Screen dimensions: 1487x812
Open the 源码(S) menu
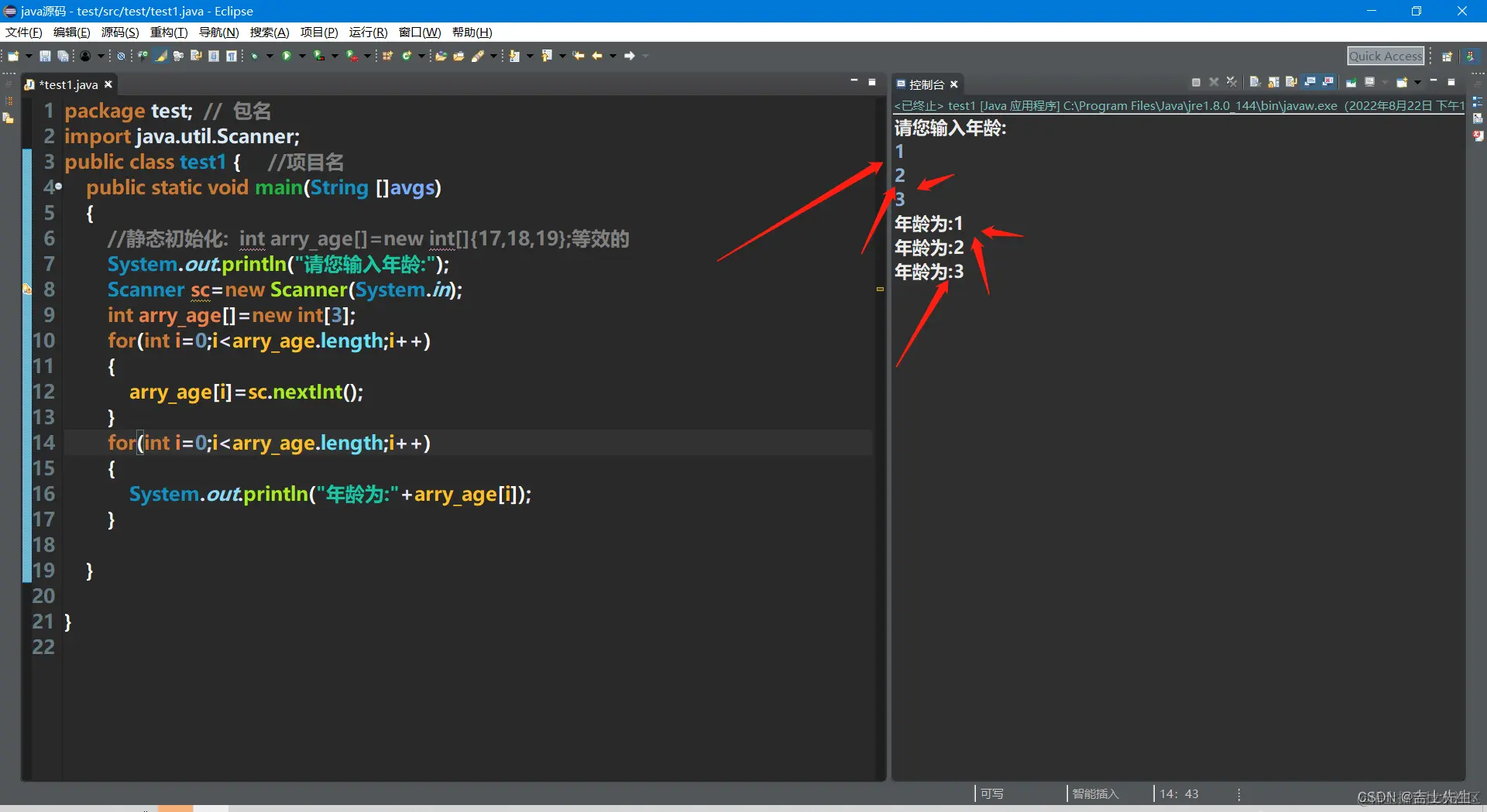pyautogui.click(x=120, y=33)
